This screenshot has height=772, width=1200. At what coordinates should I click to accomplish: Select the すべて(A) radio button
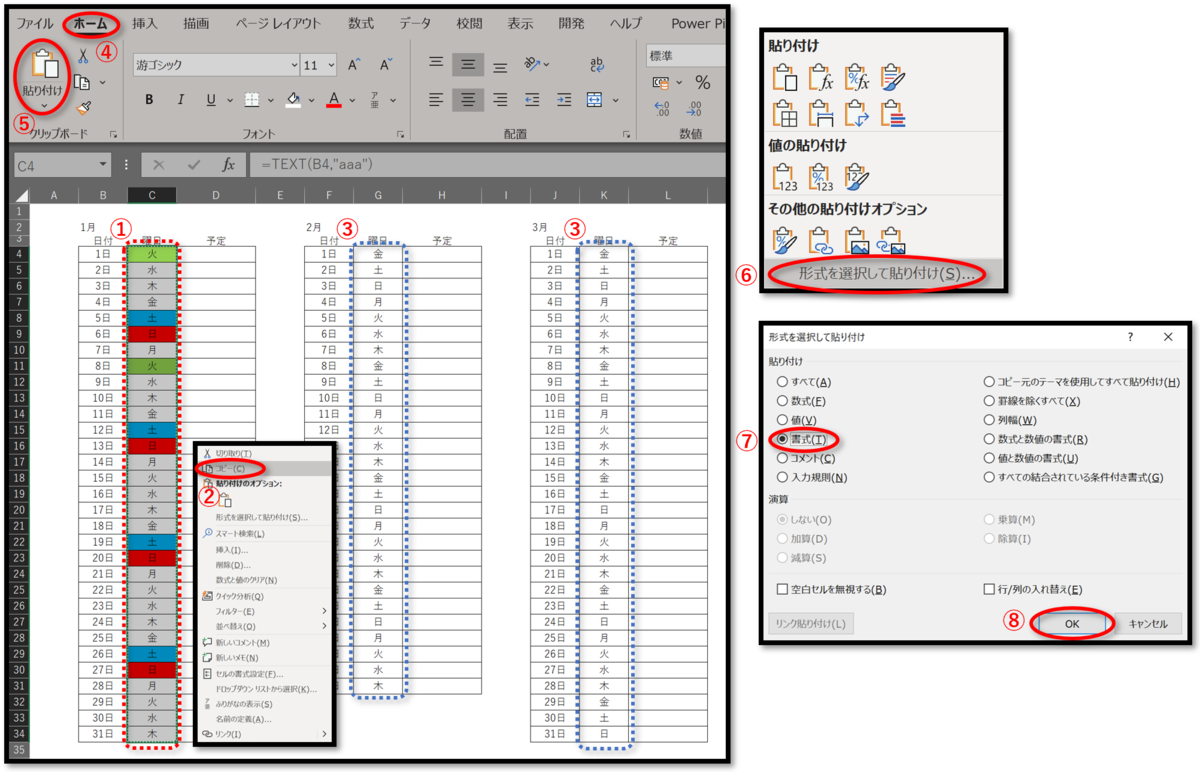(783, 382)
